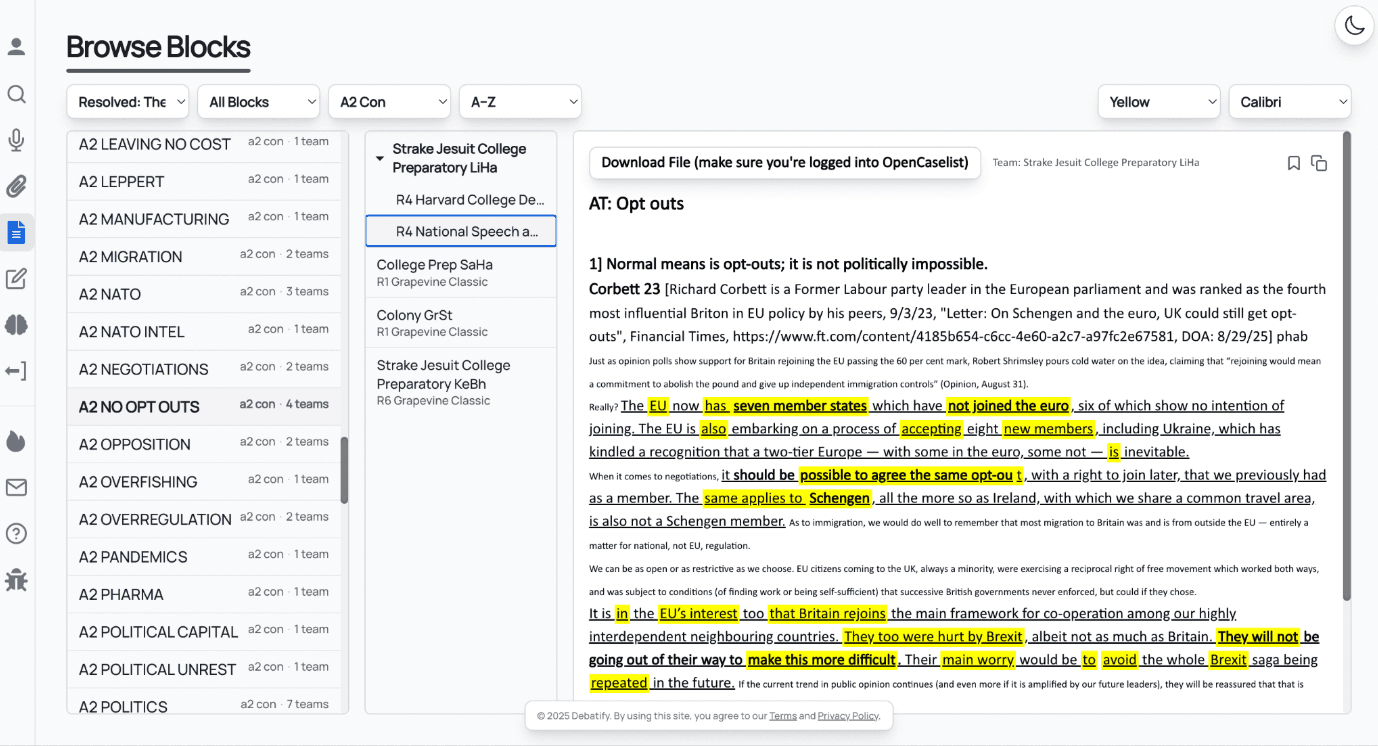The image size is (1378, 746).
Task: Open the Privacy Policy link
Action: 848,716
